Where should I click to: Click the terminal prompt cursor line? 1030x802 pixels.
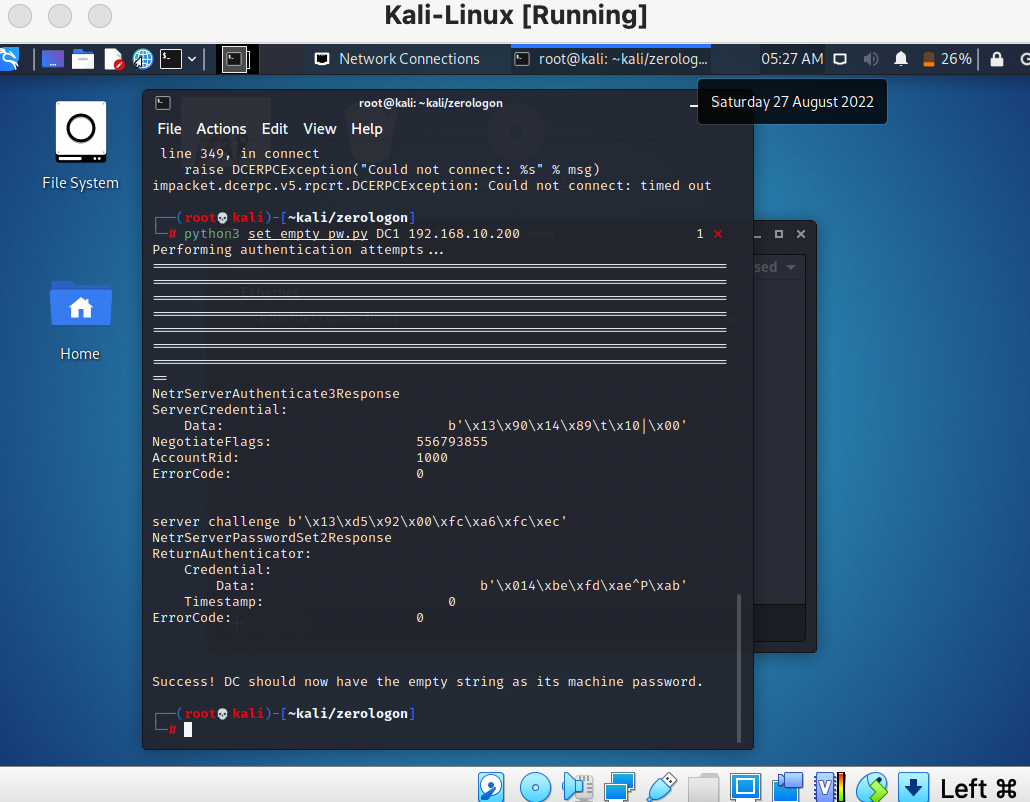pyautogui.click(x=188, y=729)
